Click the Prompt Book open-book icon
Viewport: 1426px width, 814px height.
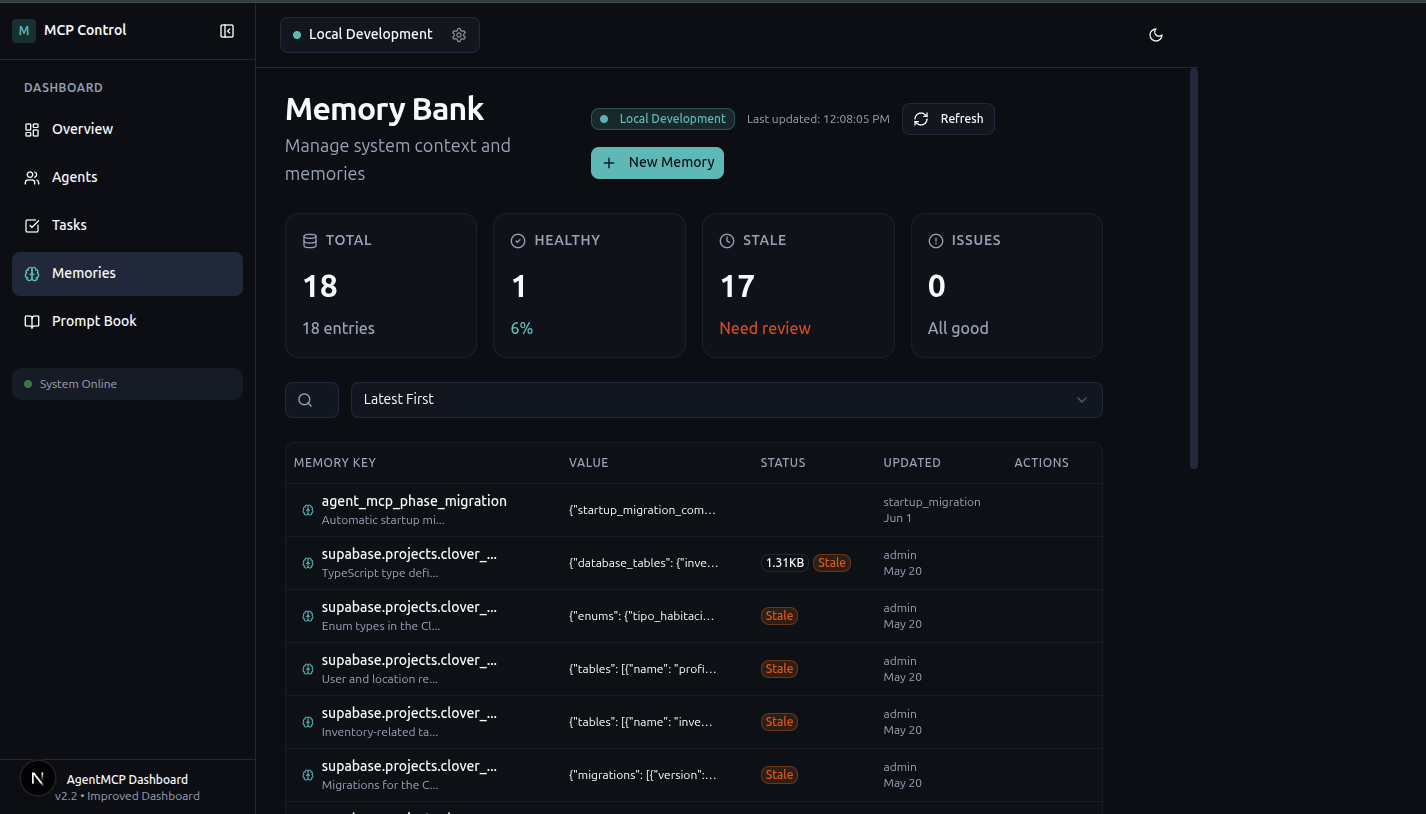33,321
